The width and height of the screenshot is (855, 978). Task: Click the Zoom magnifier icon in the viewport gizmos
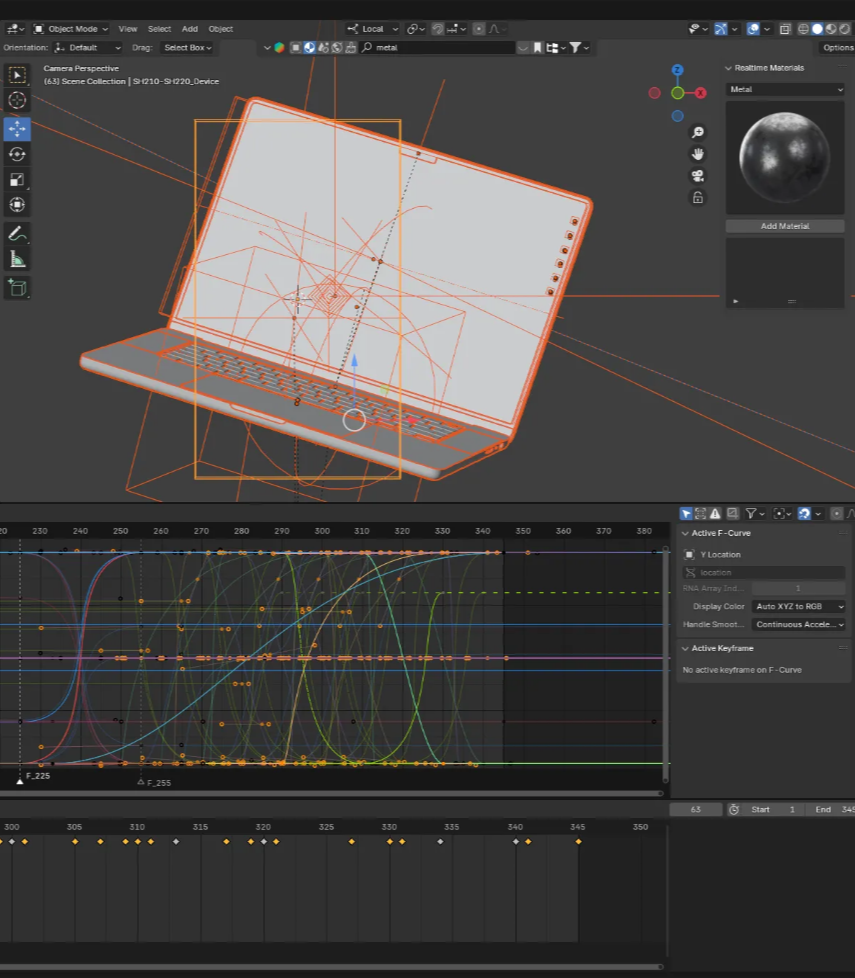click(x=697, y=131)
